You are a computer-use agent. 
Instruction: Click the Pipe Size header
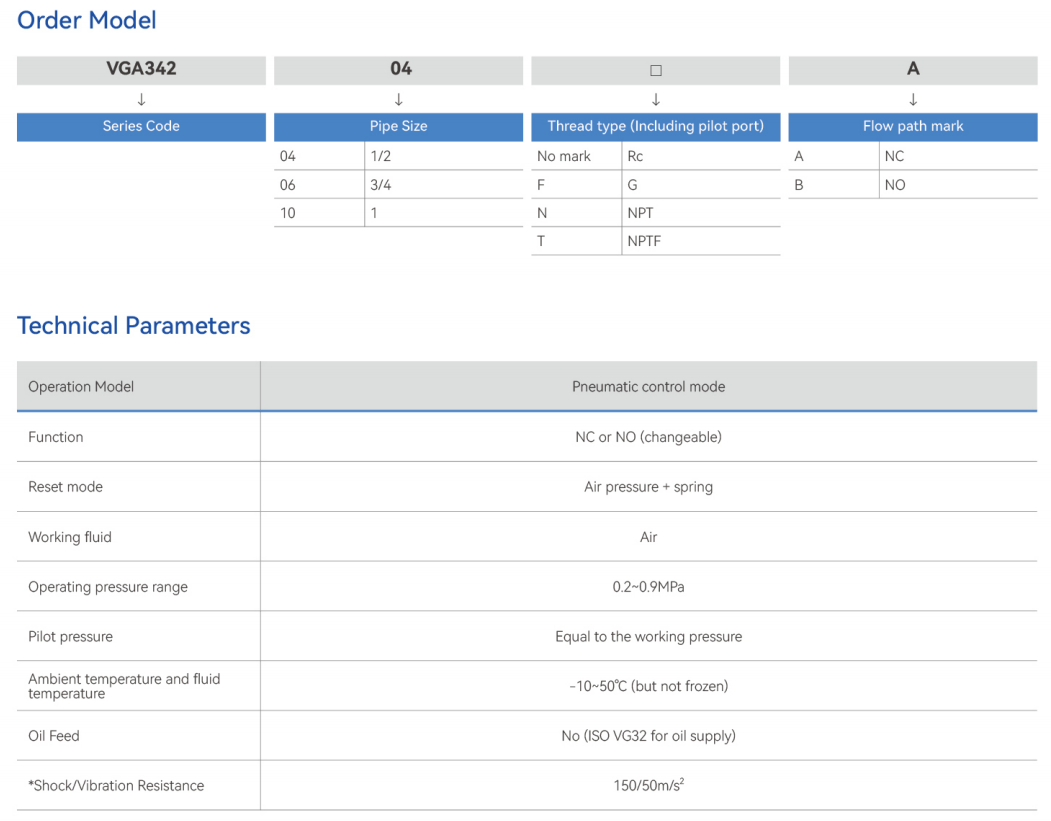point(398,126)
